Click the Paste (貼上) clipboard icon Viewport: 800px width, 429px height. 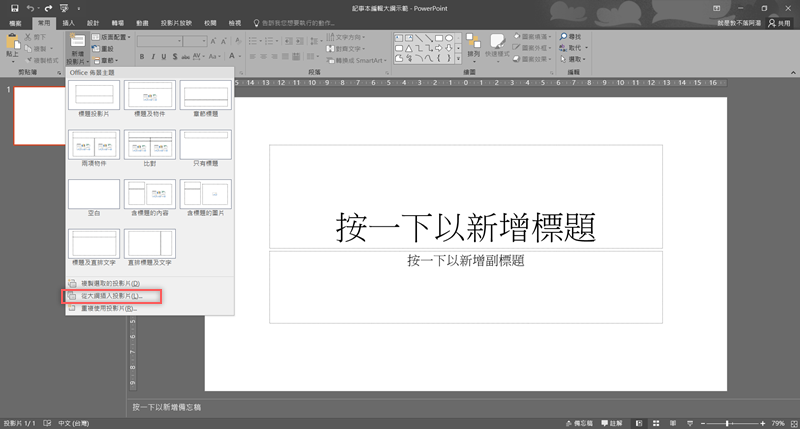[13, 44]
